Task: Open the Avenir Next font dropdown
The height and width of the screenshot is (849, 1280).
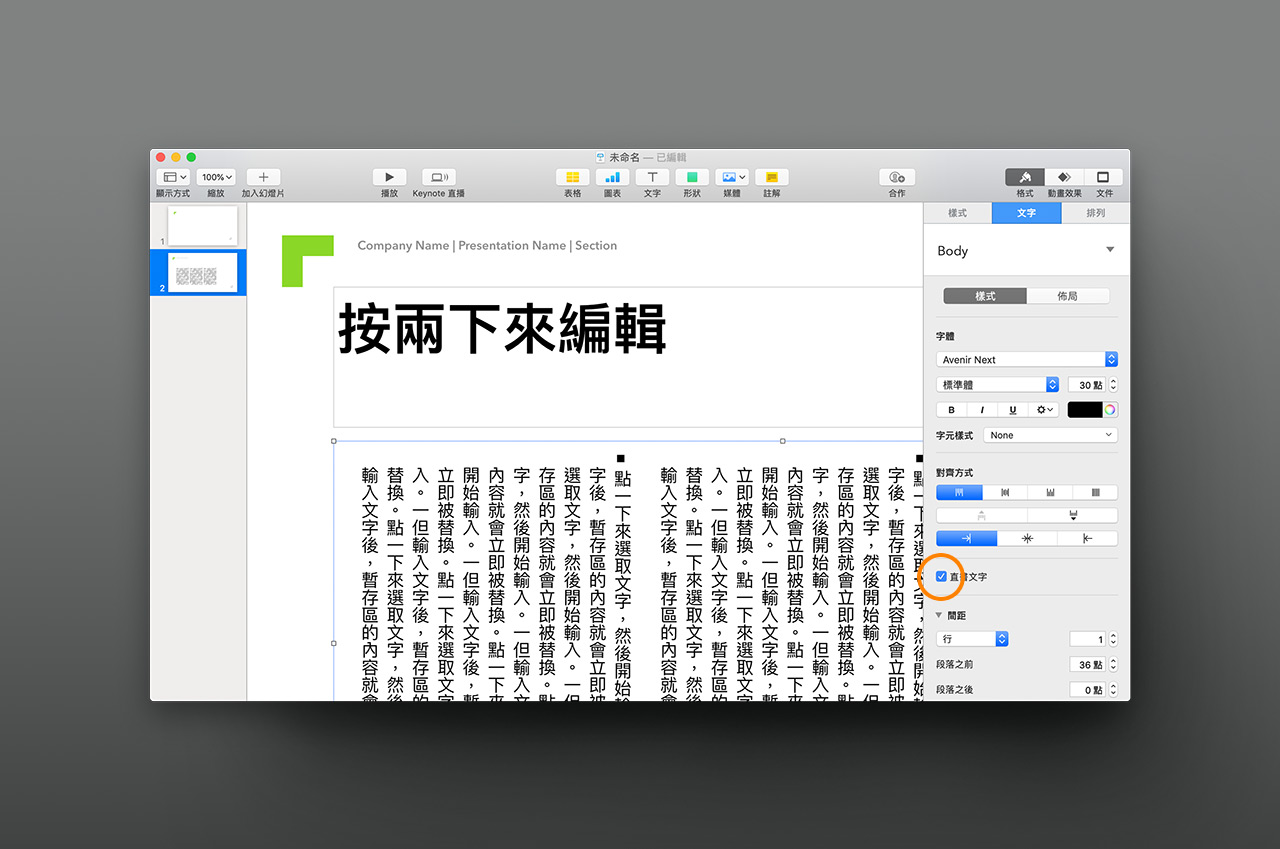Action: click(1026, 359)
